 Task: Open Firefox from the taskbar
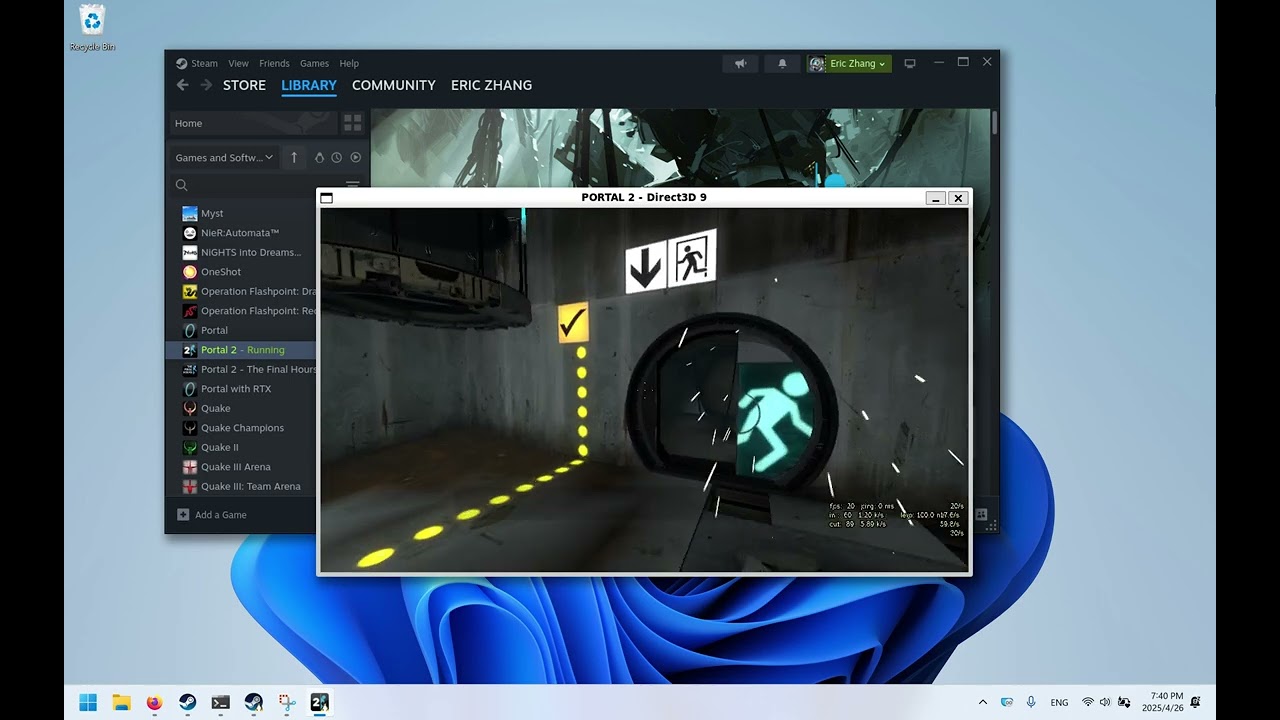pyautogui.click(x=154, y=703)
